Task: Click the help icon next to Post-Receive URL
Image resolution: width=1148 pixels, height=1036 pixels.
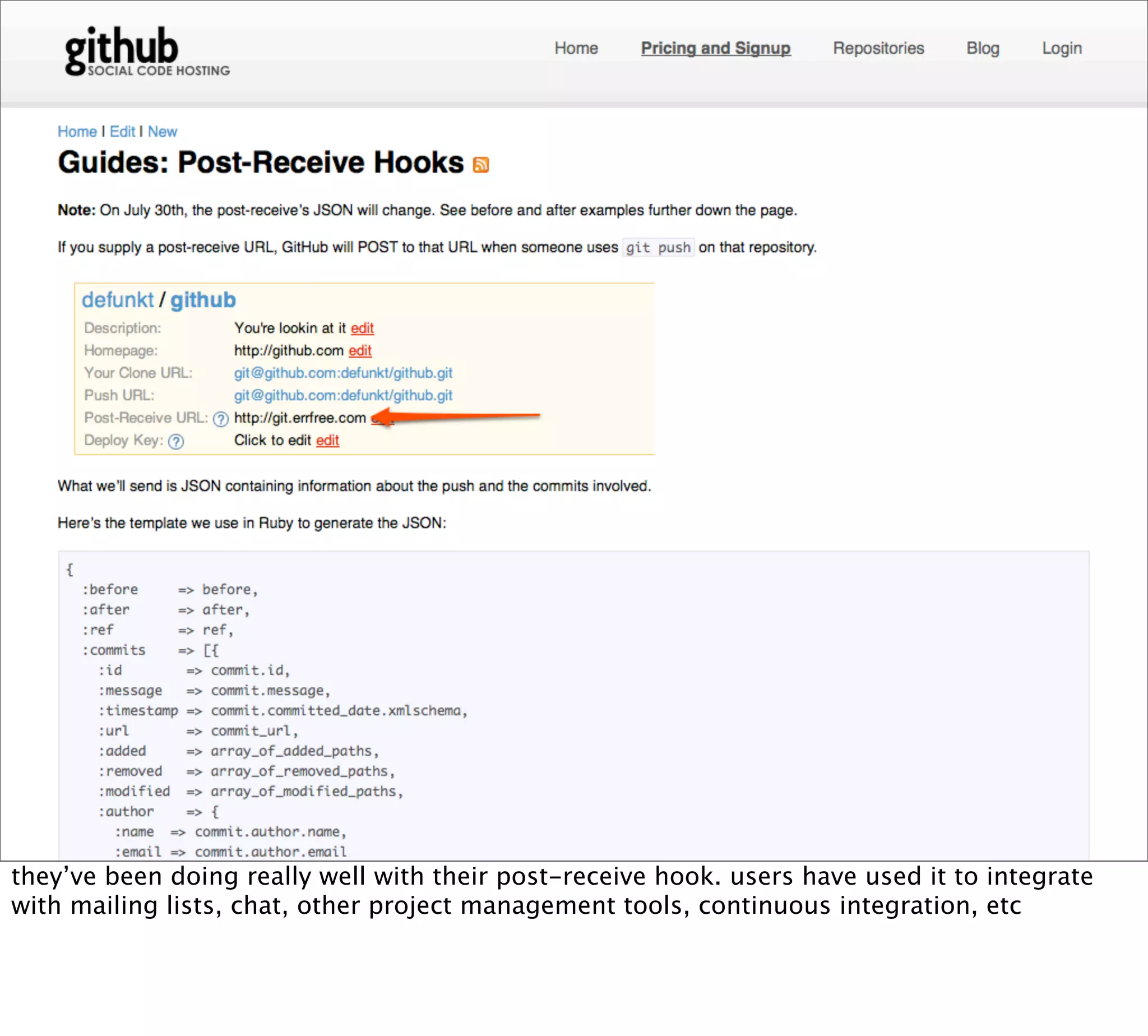Action: 221,419
